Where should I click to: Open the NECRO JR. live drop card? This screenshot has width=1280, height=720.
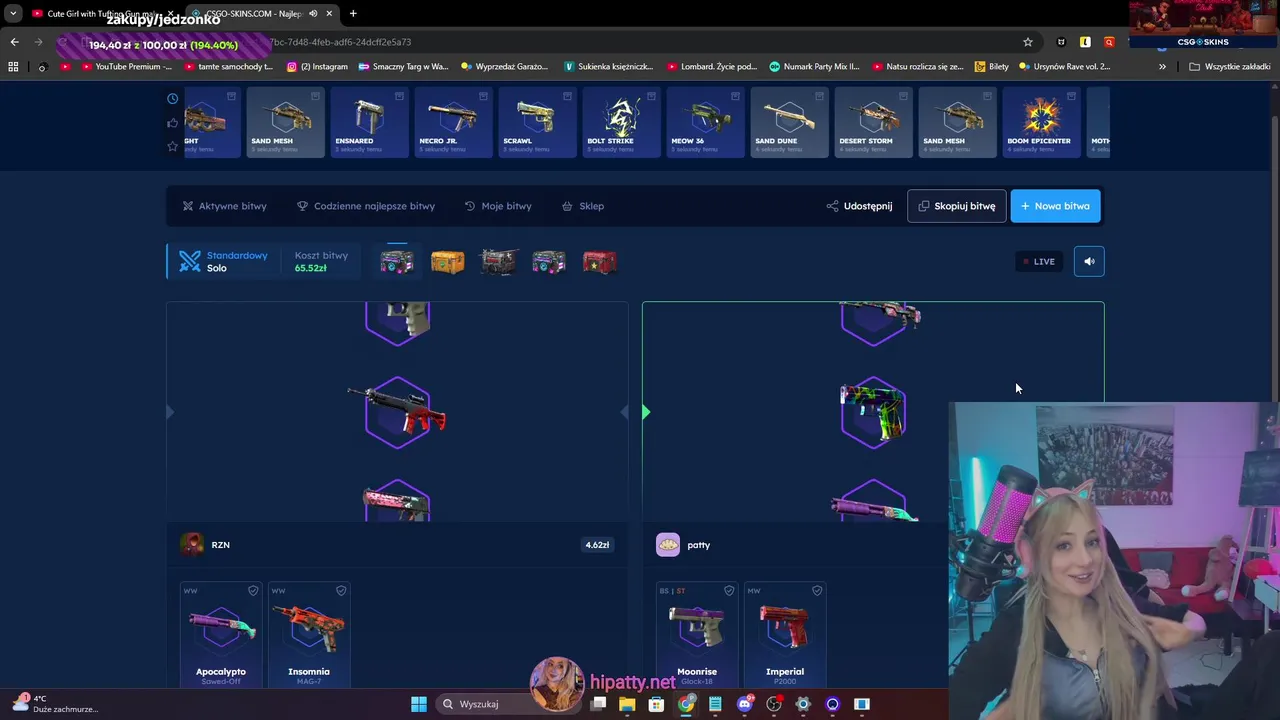453,122
